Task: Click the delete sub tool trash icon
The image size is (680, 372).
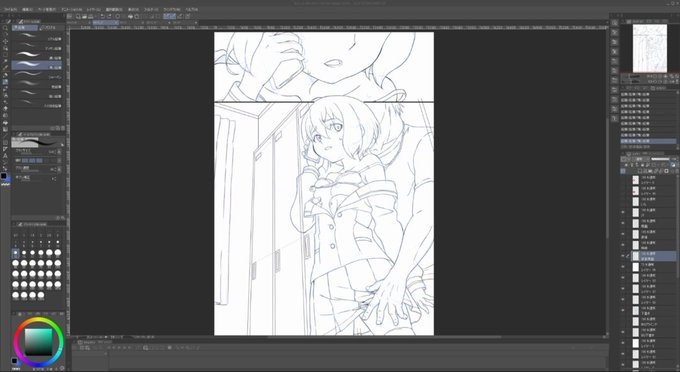Action: 63,128
